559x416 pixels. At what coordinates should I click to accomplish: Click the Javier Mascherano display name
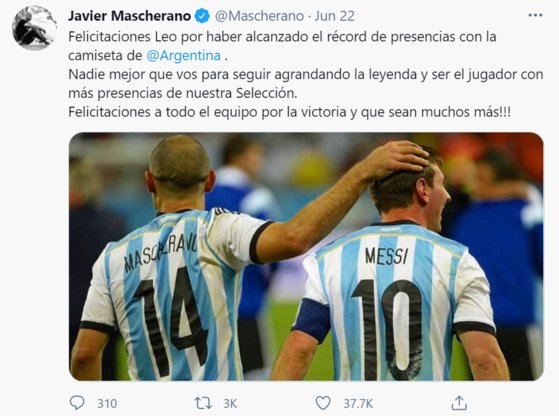tap(129, 16)
